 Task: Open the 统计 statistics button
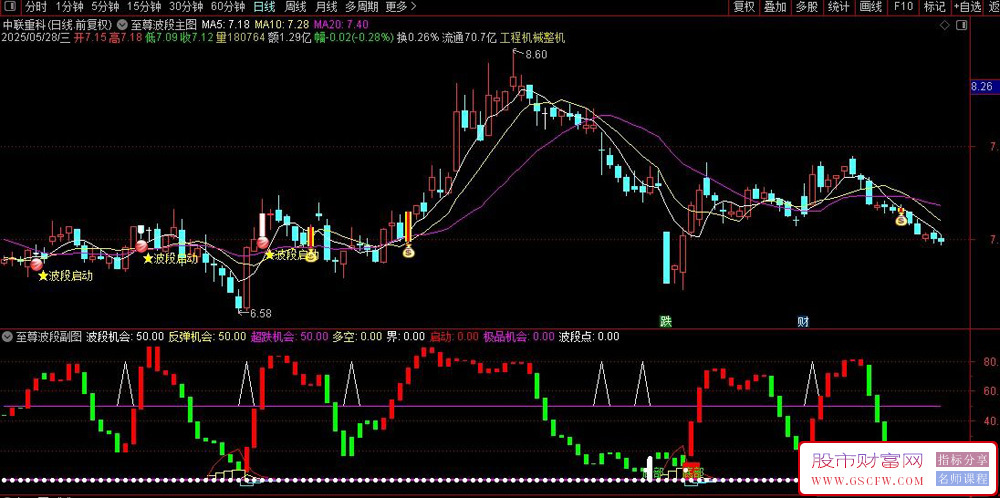tap(839, 7)
